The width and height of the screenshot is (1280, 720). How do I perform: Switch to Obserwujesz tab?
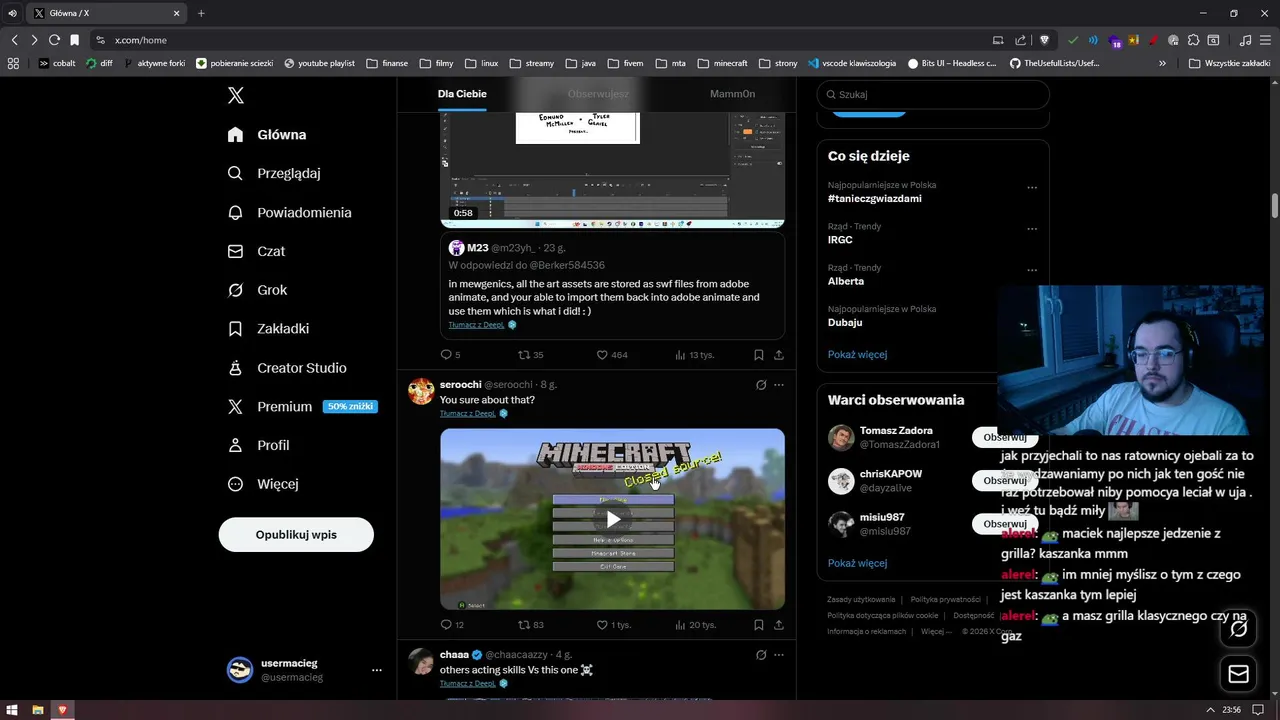point(598,94)
